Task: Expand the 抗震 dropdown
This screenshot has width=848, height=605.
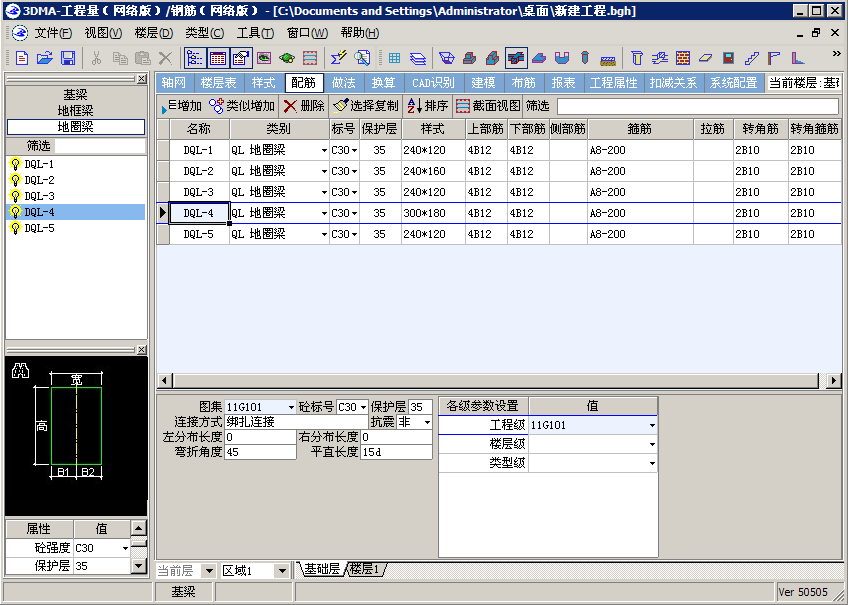Action: point(427,423)
